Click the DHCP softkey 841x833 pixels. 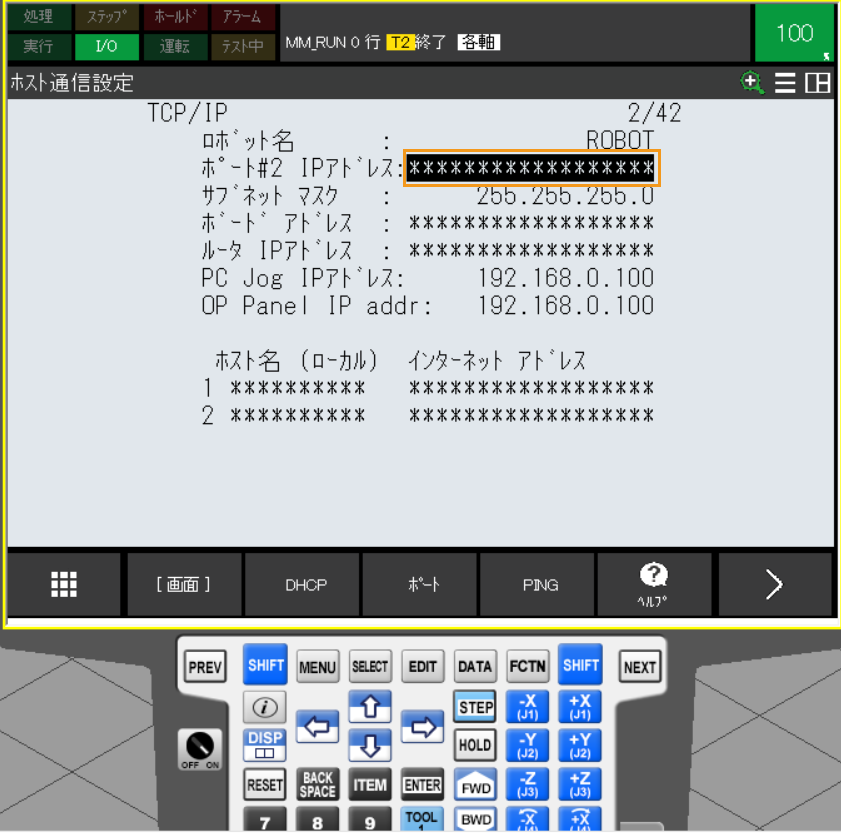[306, 584]
